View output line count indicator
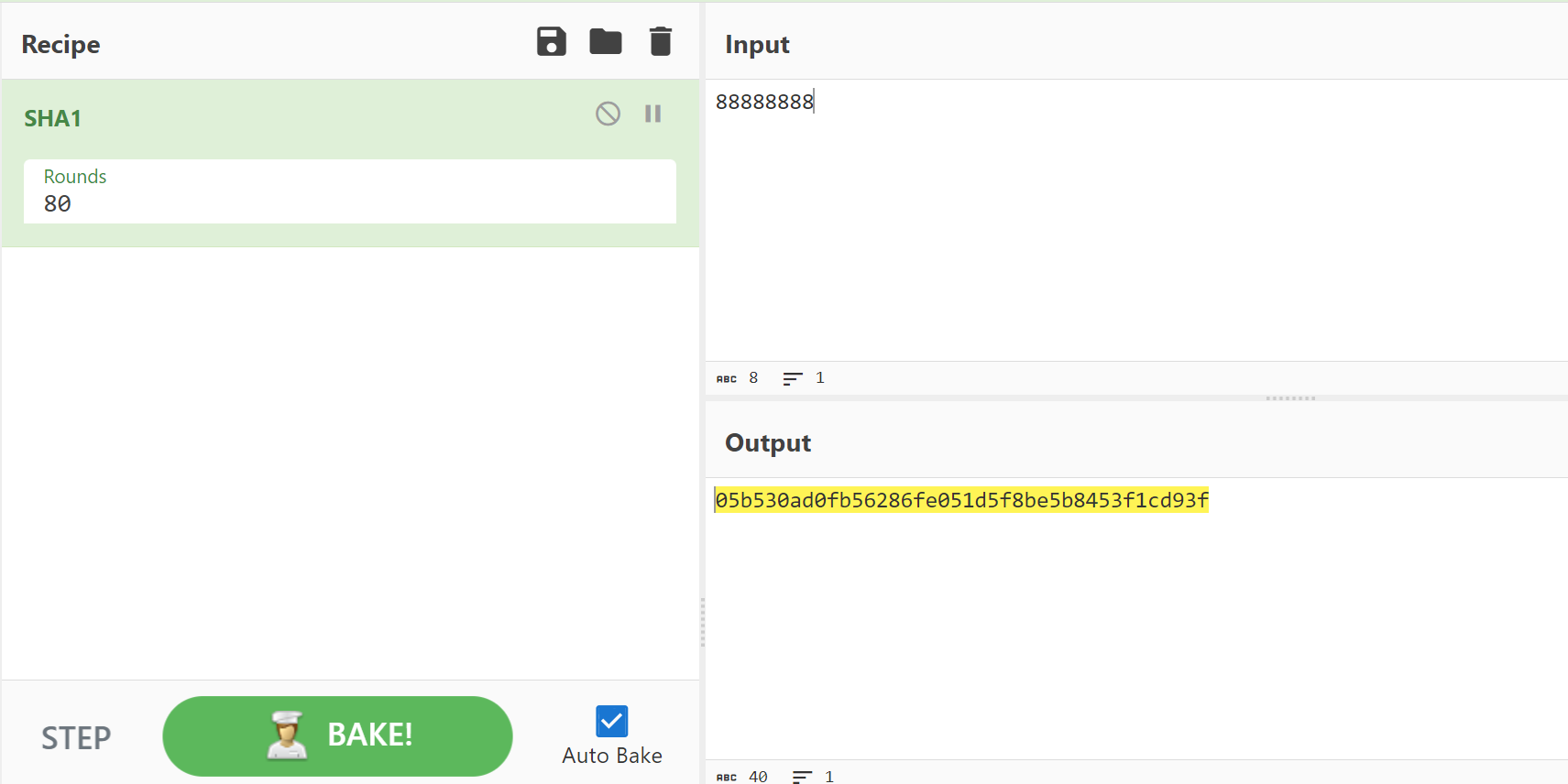 coord(813,777)
